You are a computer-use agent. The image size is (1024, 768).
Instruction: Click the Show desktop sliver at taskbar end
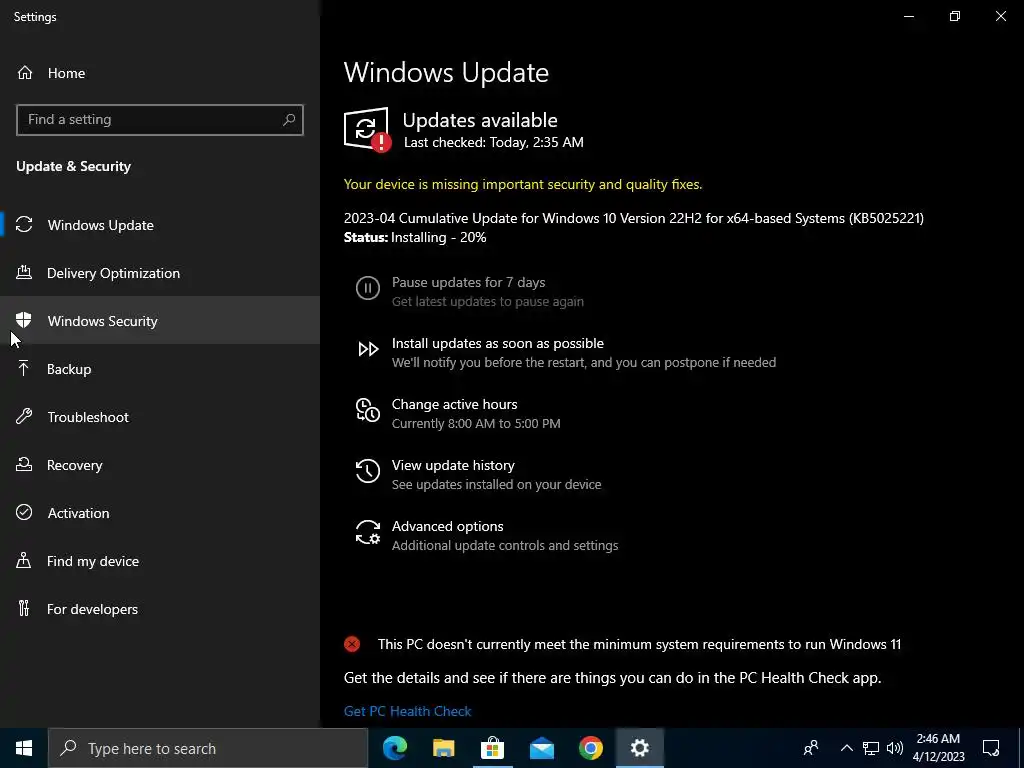click(1021, 748)
